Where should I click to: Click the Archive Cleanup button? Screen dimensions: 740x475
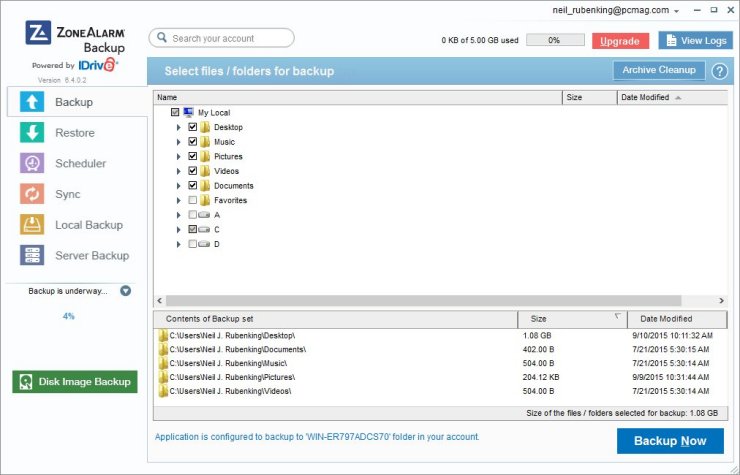(x=659, y=70)
